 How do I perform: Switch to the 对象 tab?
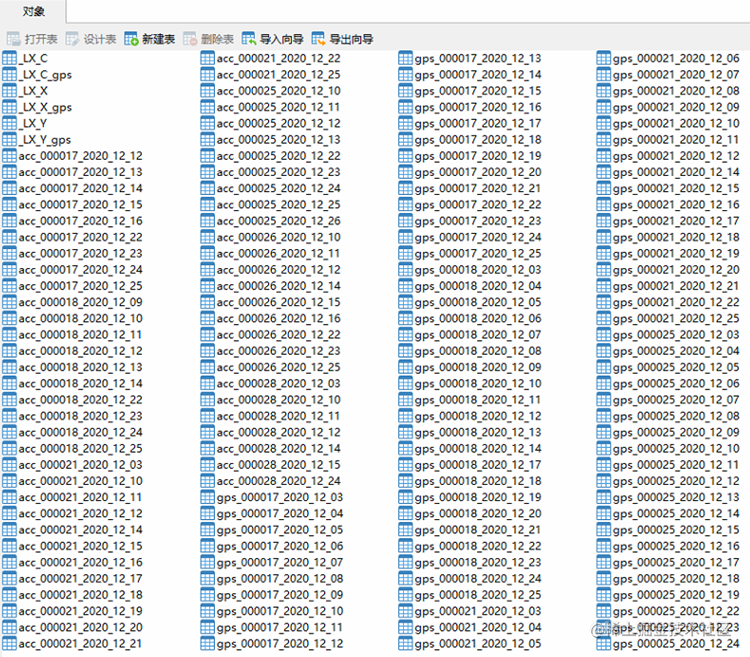coord(33,11)
